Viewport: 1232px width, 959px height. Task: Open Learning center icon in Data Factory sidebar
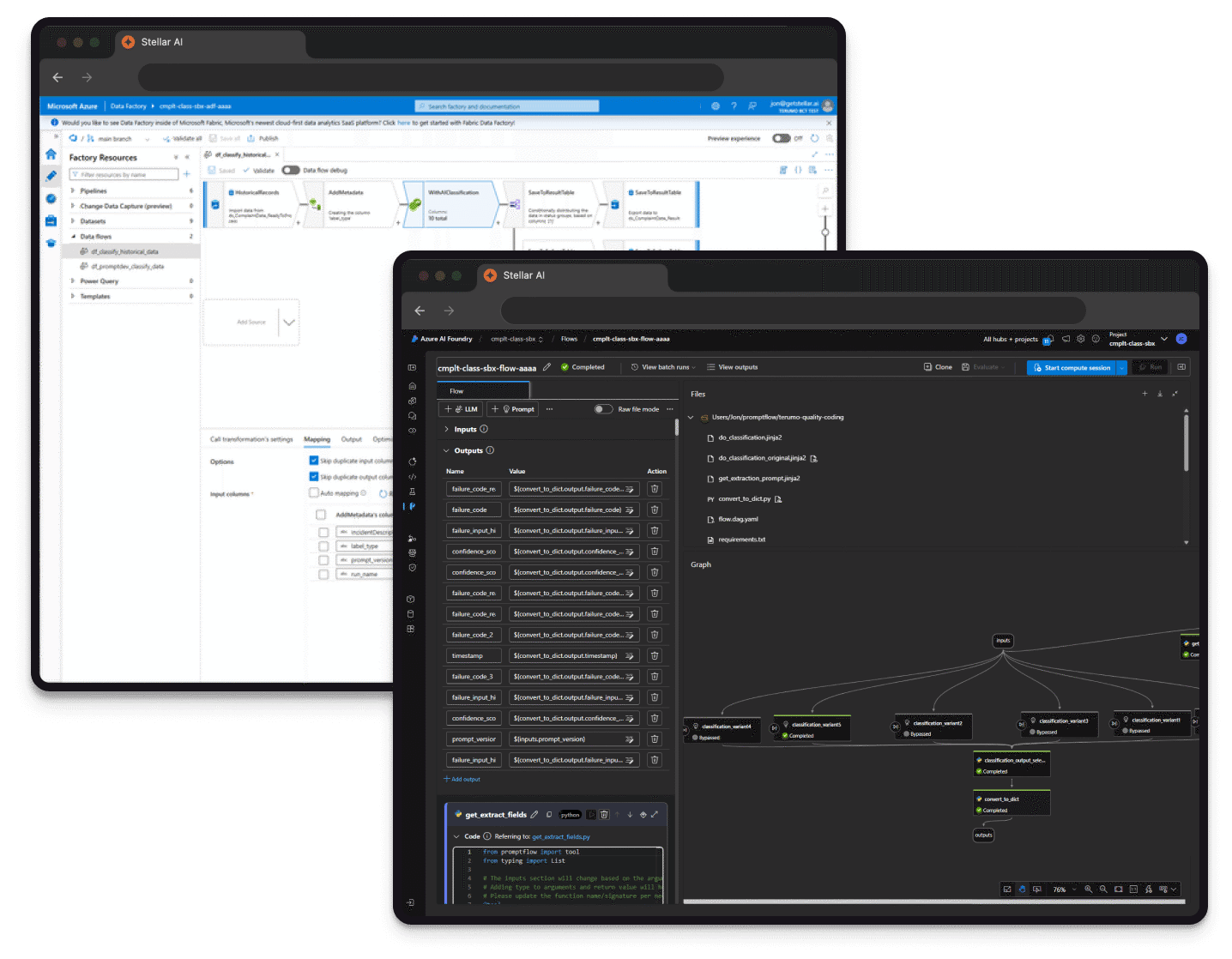click(51, 243)
